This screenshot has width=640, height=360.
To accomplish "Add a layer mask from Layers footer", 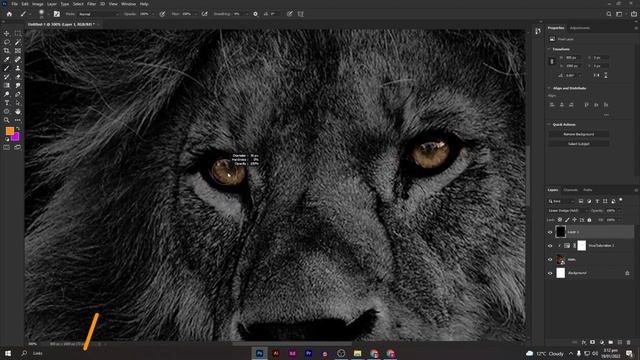I will point(593,342).
